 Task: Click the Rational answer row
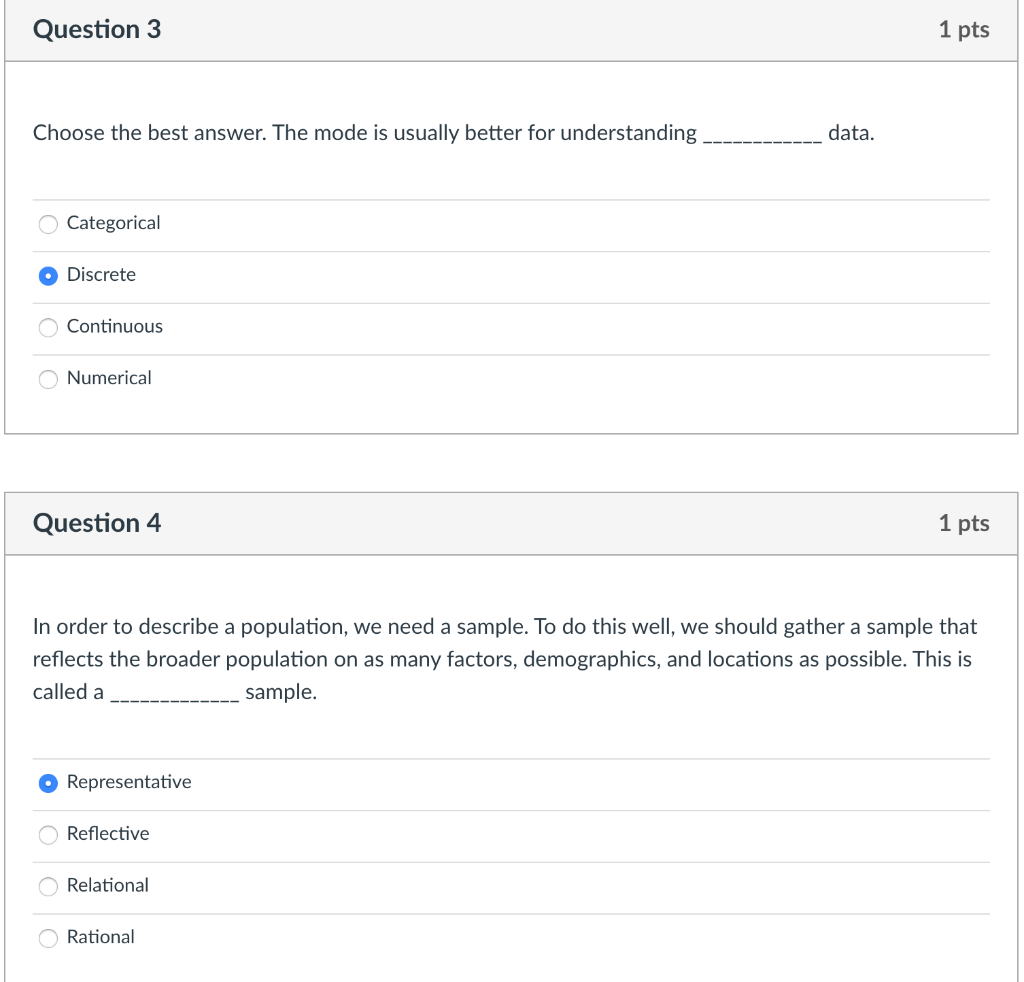300,937
